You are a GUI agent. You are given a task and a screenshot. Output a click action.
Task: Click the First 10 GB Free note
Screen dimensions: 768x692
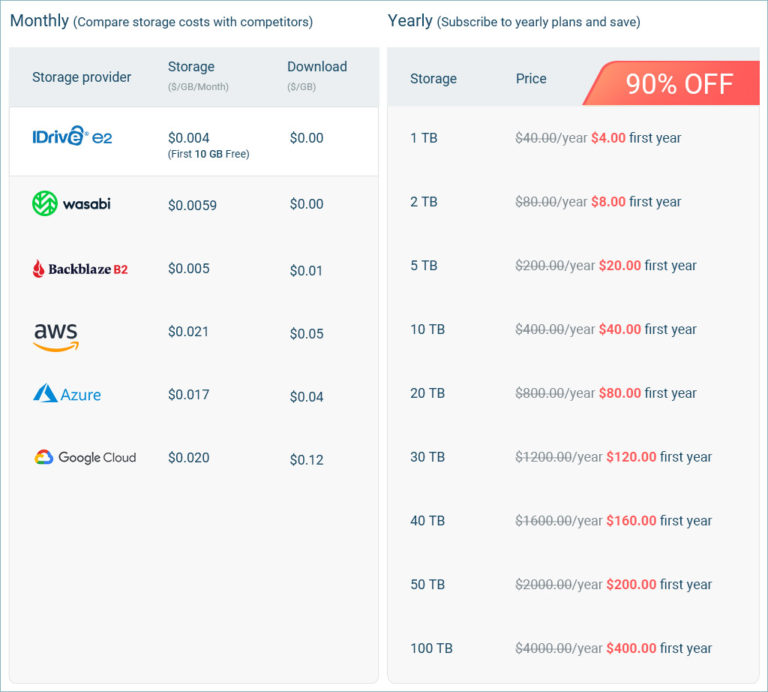click(x=209, y=154)
